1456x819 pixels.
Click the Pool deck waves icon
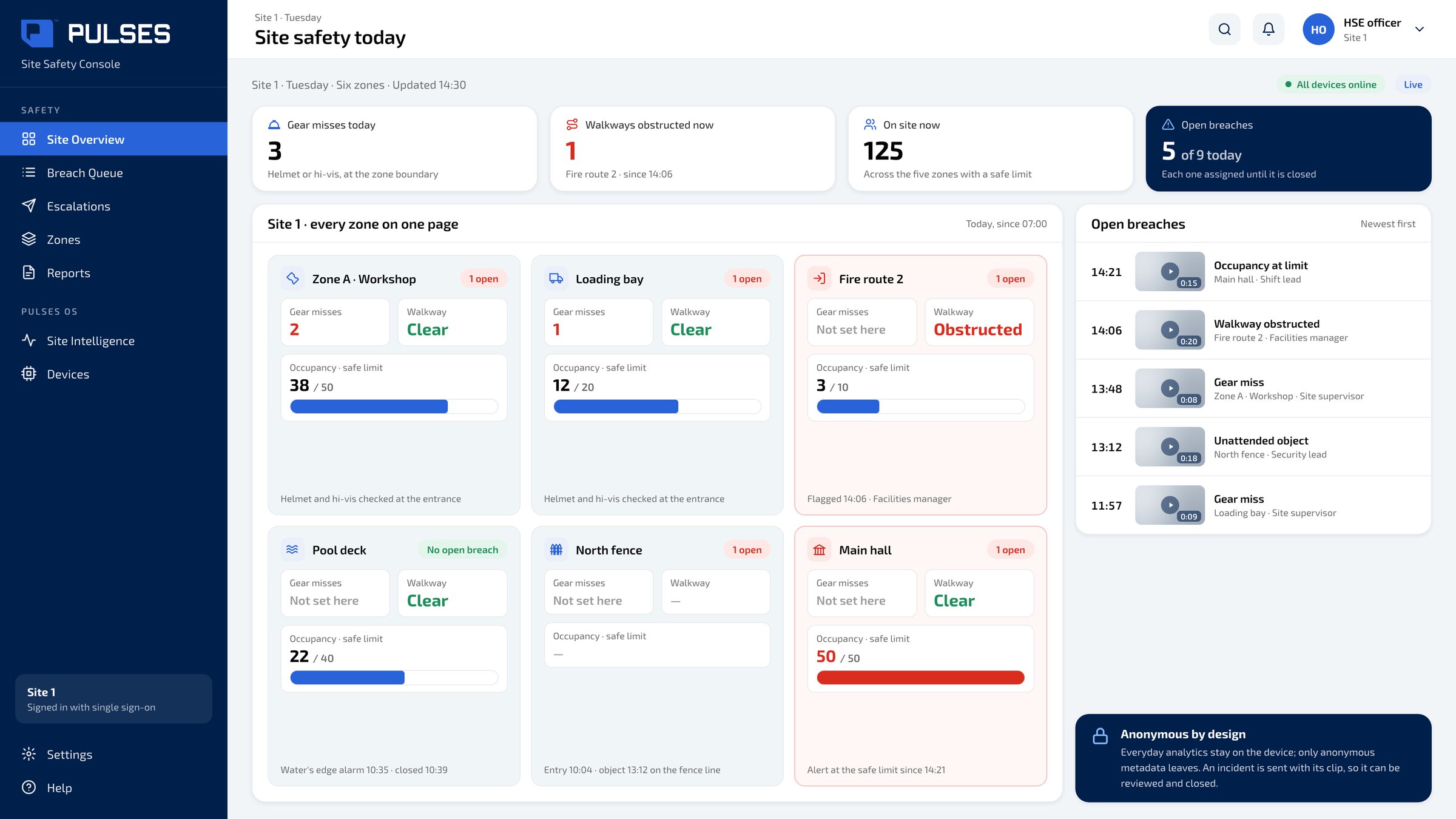[293, 550]
